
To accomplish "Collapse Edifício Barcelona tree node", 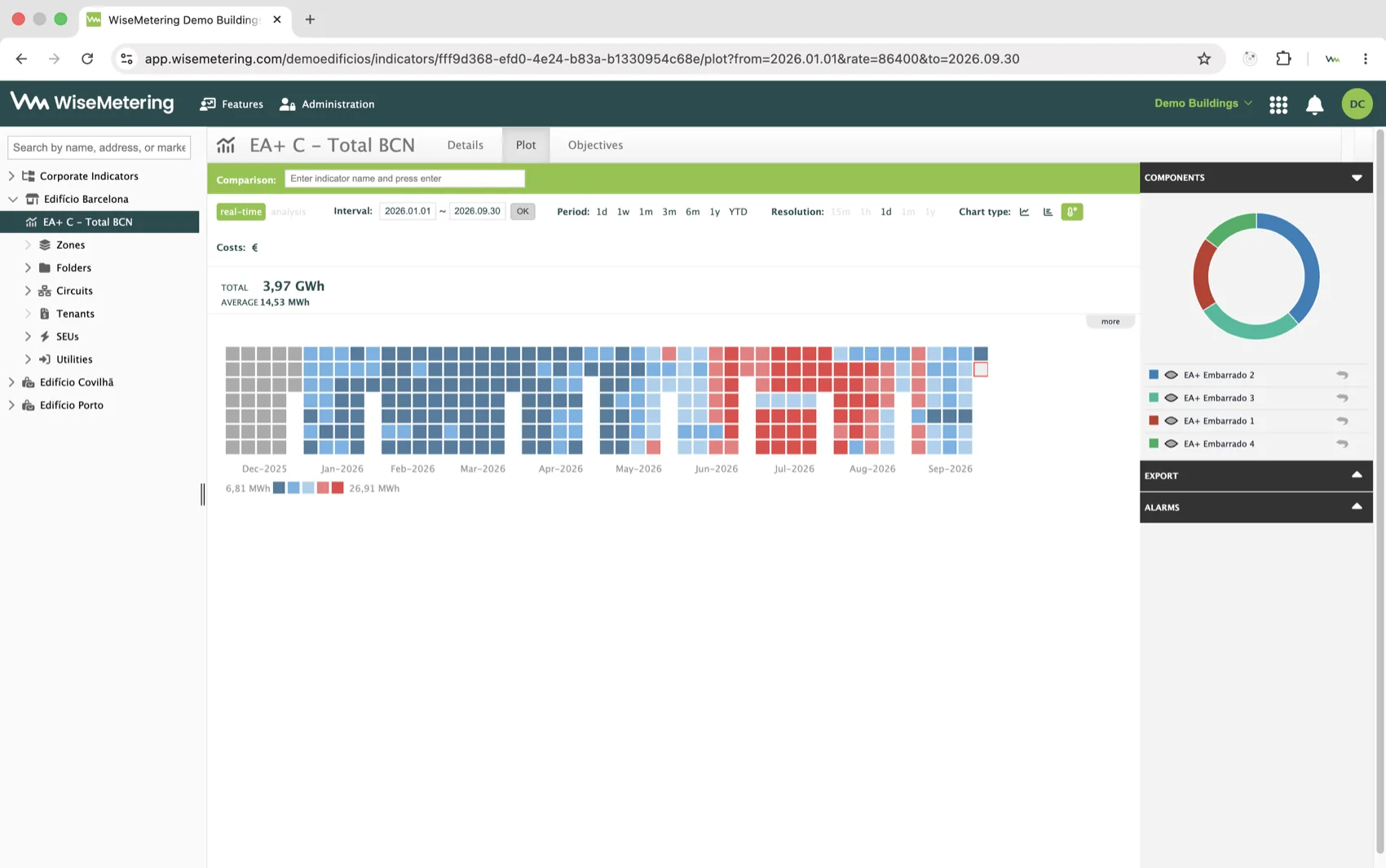I will coord(12,199).
